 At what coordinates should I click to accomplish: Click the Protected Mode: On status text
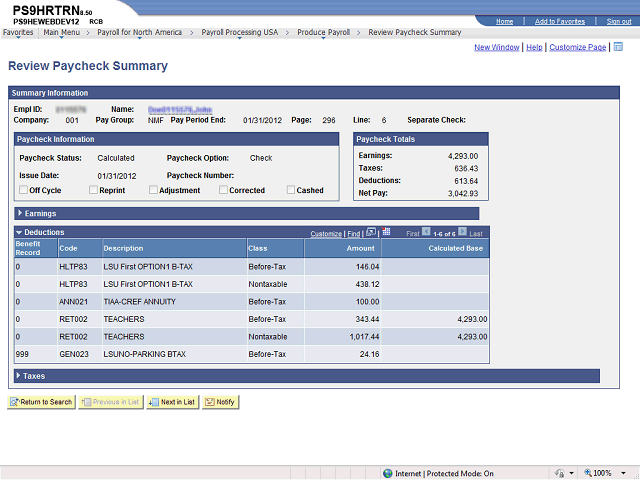tap(460, 473)
